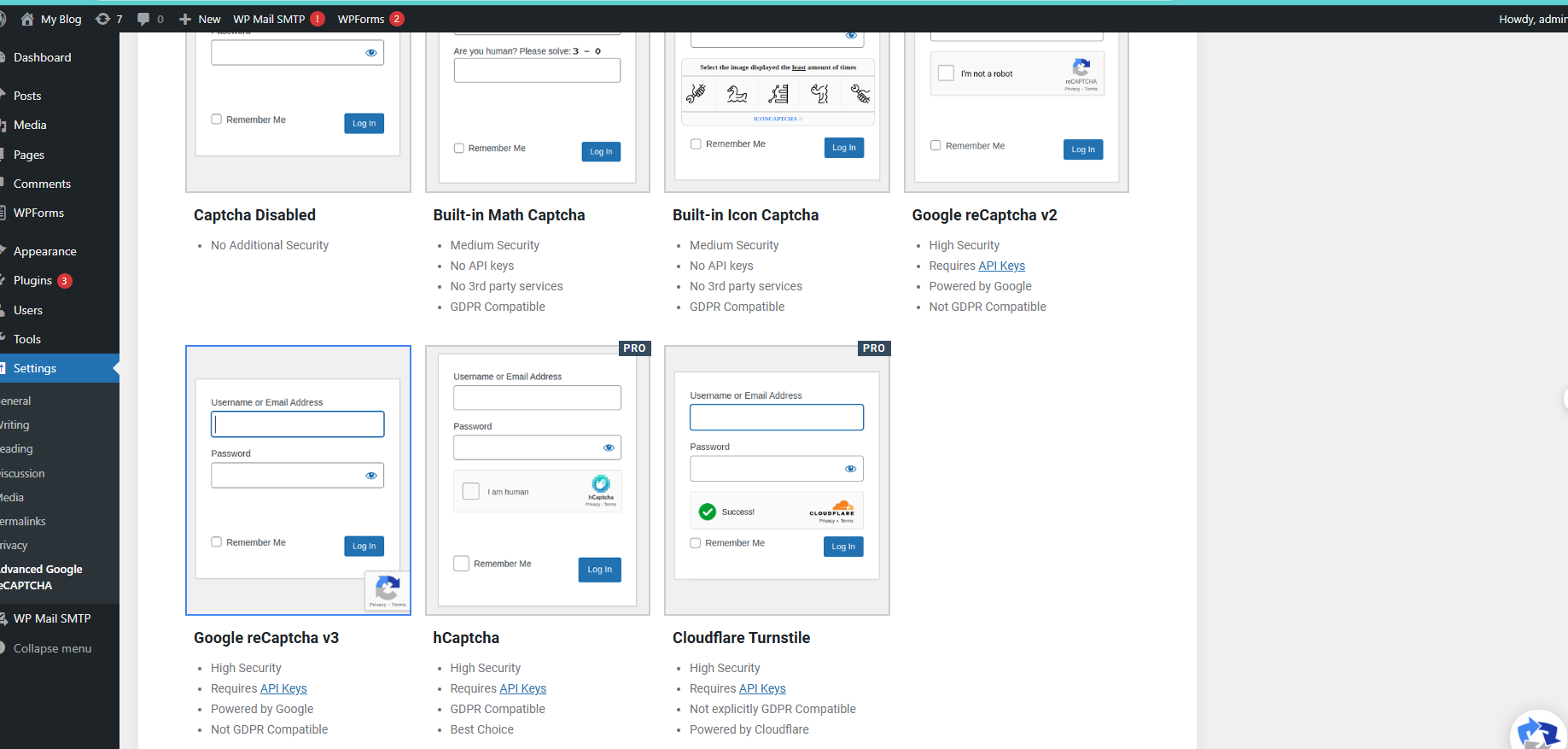Screen dimensions: 1568x749
Task: Show password in the Captcha Disabled preview
Action: coord(371,53)
